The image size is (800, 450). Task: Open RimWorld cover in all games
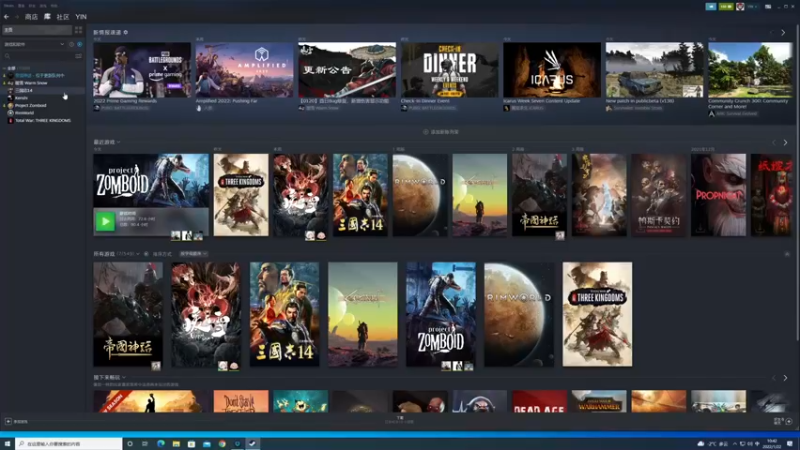coord(519,314)
